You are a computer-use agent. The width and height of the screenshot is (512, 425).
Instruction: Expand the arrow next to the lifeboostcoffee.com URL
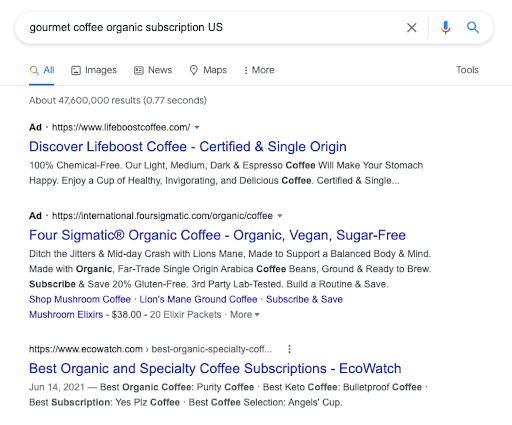point(197,127)
